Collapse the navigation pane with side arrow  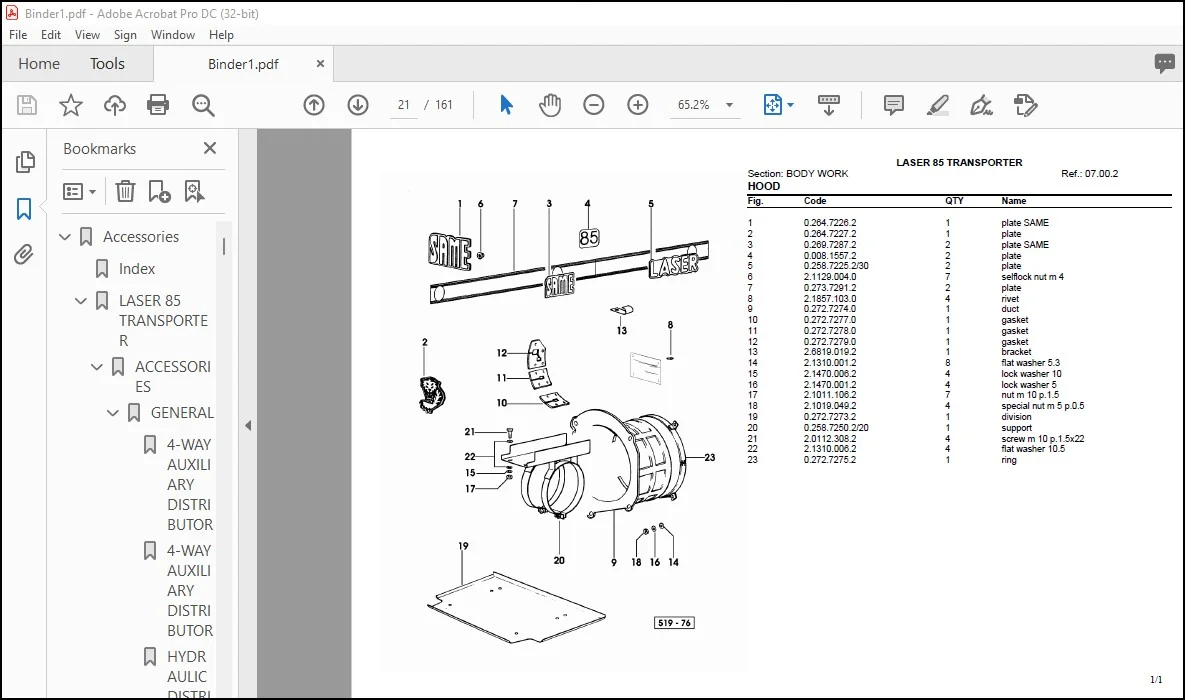(x=248, y=426)
